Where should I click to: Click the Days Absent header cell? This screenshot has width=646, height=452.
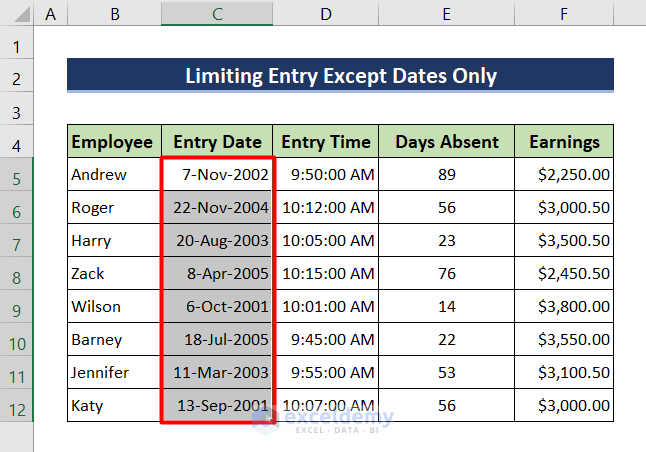pyautogui.click(x=446, y=142)
